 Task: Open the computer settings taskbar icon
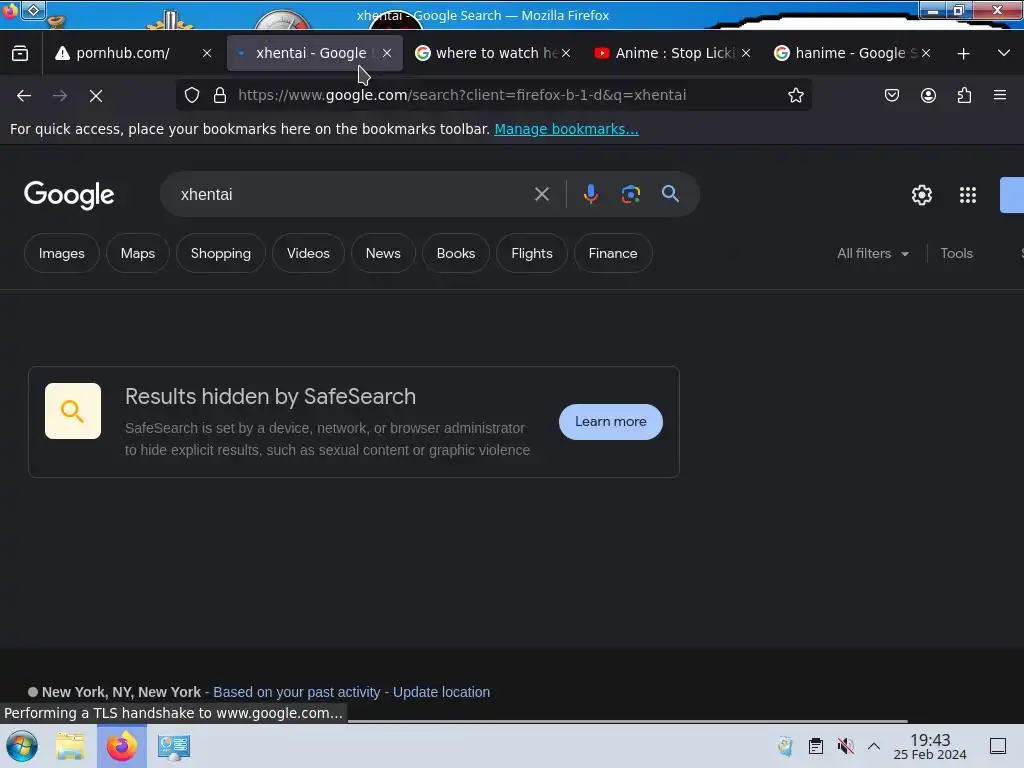[x=174, y=746]
